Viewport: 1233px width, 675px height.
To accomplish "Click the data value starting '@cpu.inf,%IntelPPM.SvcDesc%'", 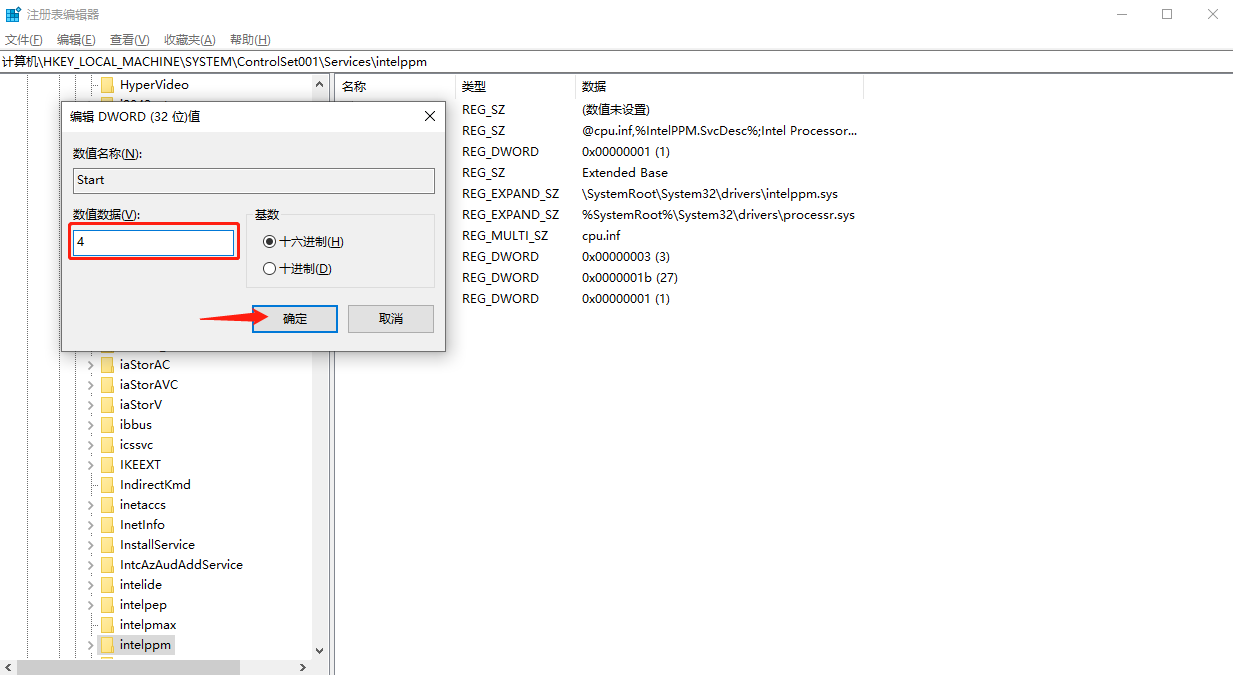I will [x=719, y=130].
